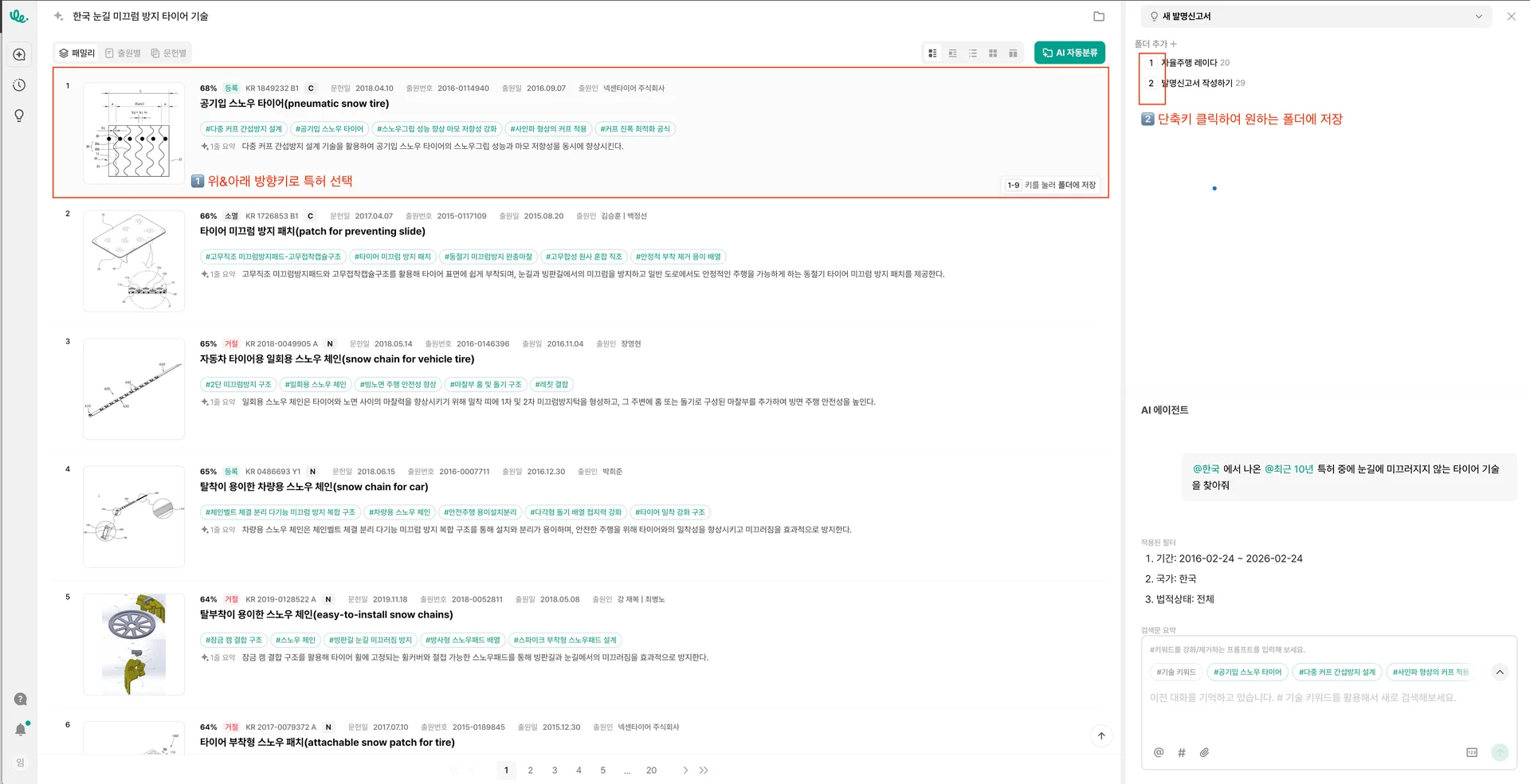Go to page 2 of results

(x=531, y=770)
